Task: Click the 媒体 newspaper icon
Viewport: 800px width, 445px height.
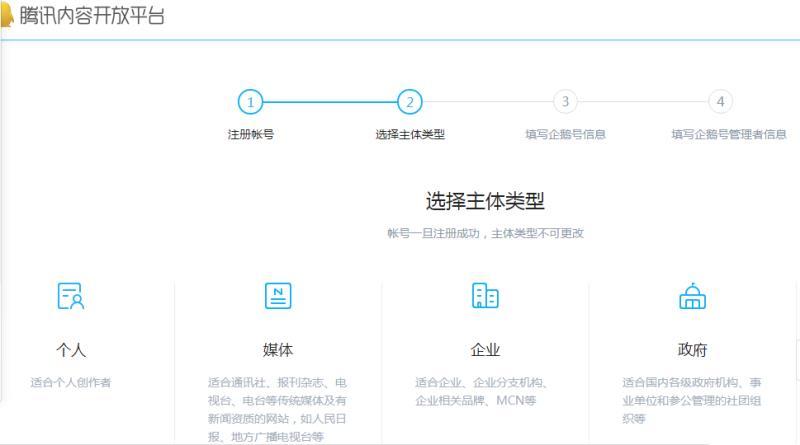Action: point(278,296)
